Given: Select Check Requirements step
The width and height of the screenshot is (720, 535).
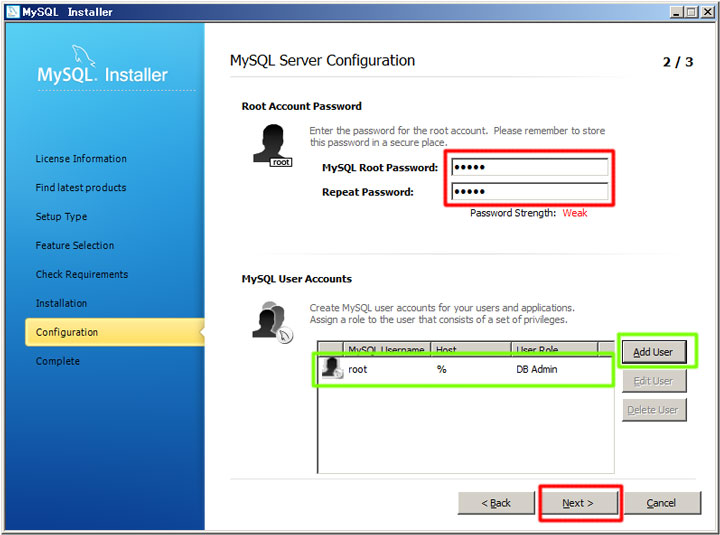Looking at the screenshot, I should [x=82, y=275].
